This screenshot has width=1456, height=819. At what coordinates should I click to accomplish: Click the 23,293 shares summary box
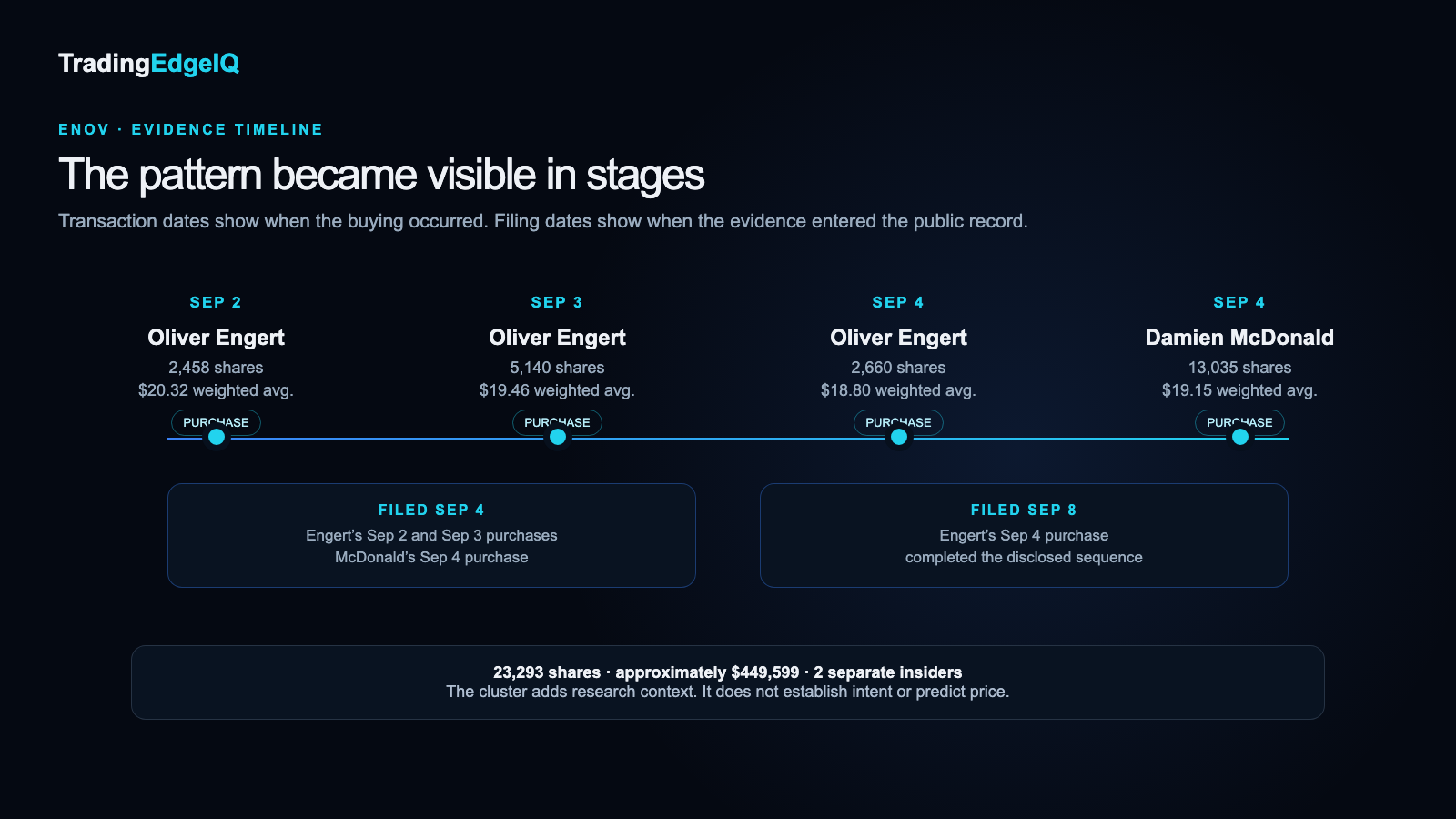pos(728,682)
